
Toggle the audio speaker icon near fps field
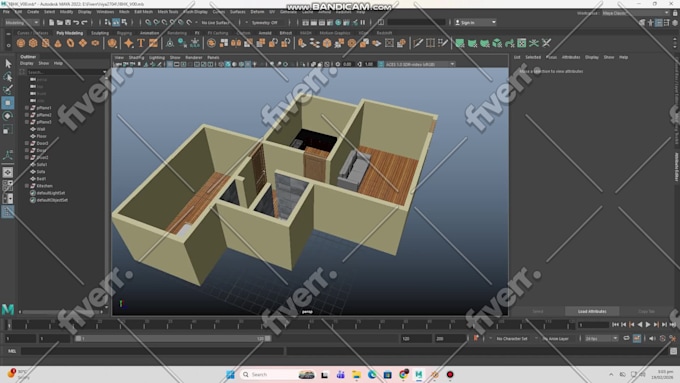point(652,338)
